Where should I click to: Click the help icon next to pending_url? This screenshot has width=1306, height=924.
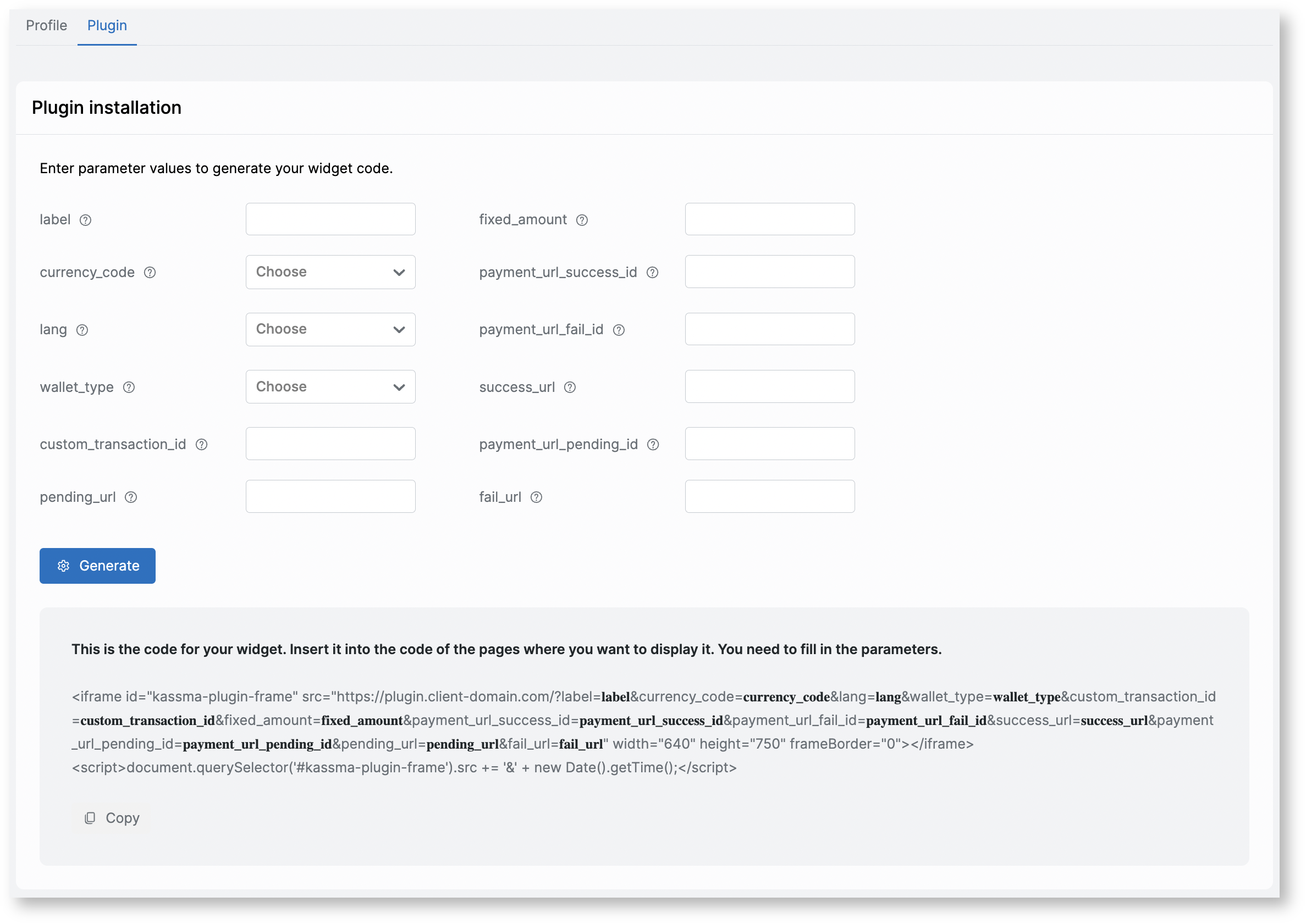131,497
